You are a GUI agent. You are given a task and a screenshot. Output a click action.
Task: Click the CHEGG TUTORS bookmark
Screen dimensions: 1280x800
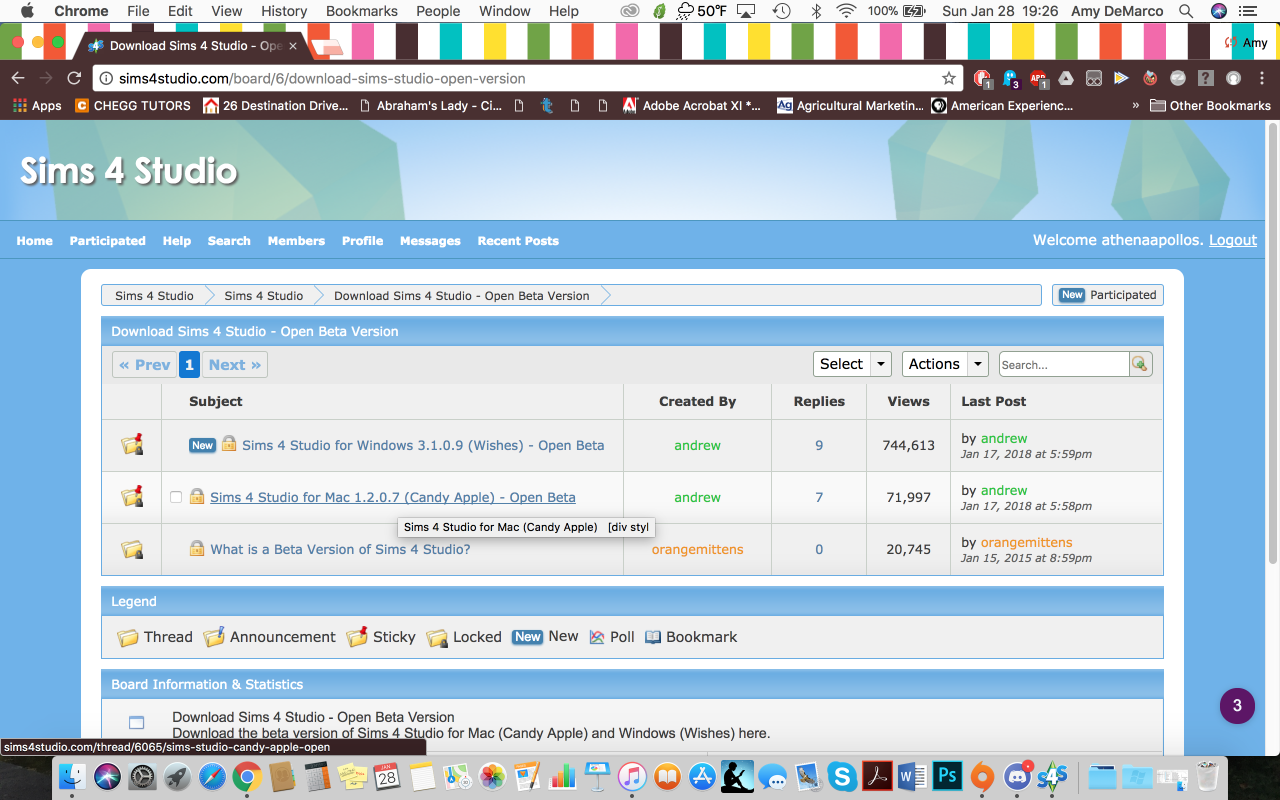[132, 105]
